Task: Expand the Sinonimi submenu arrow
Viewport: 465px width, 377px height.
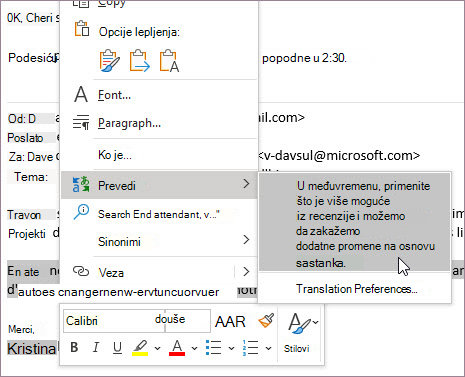Action: pyautogui.click(x=246, y=240)
